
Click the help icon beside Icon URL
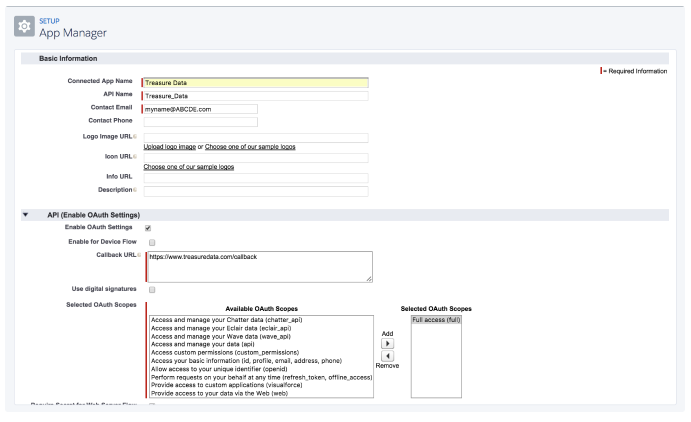(135, 157)
